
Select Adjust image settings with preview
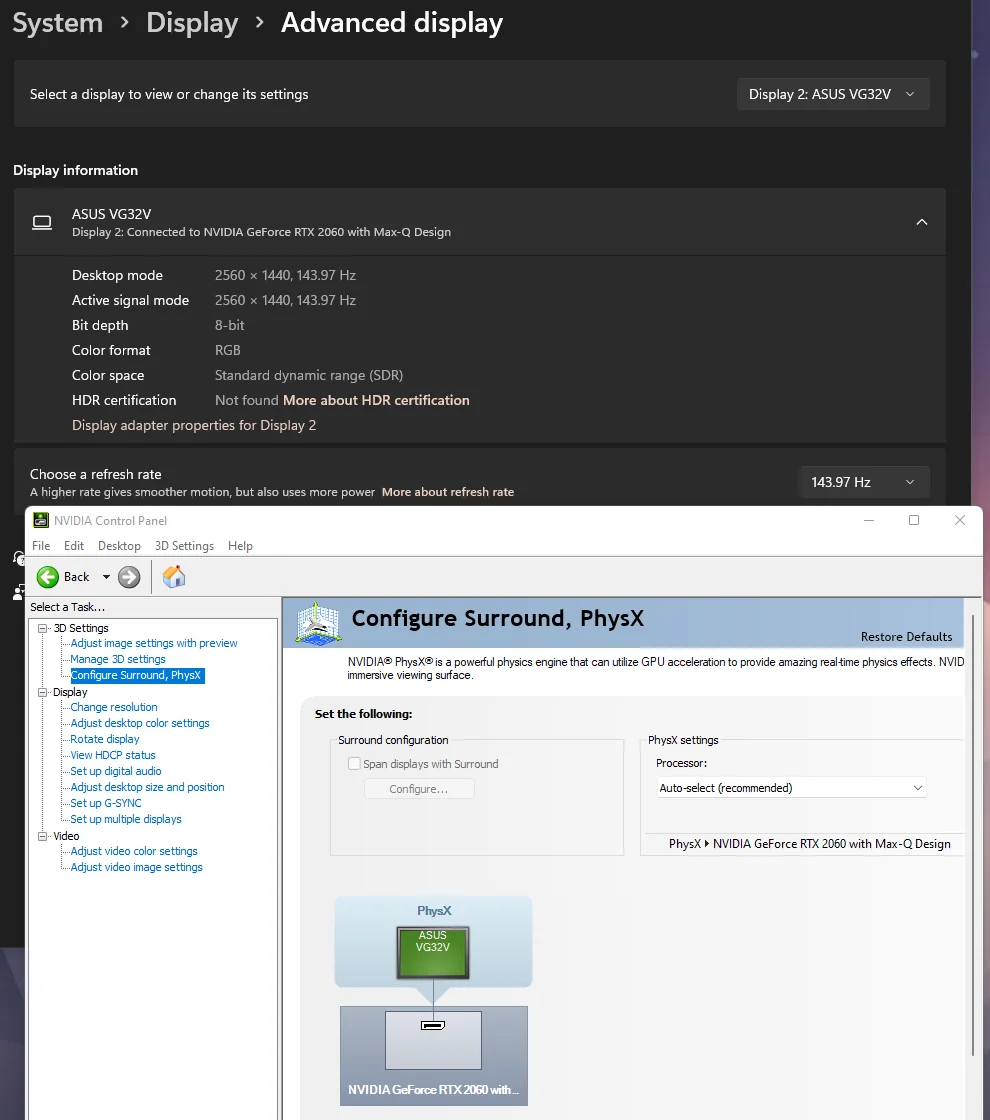pyautogui.click(x=154, y=644)
